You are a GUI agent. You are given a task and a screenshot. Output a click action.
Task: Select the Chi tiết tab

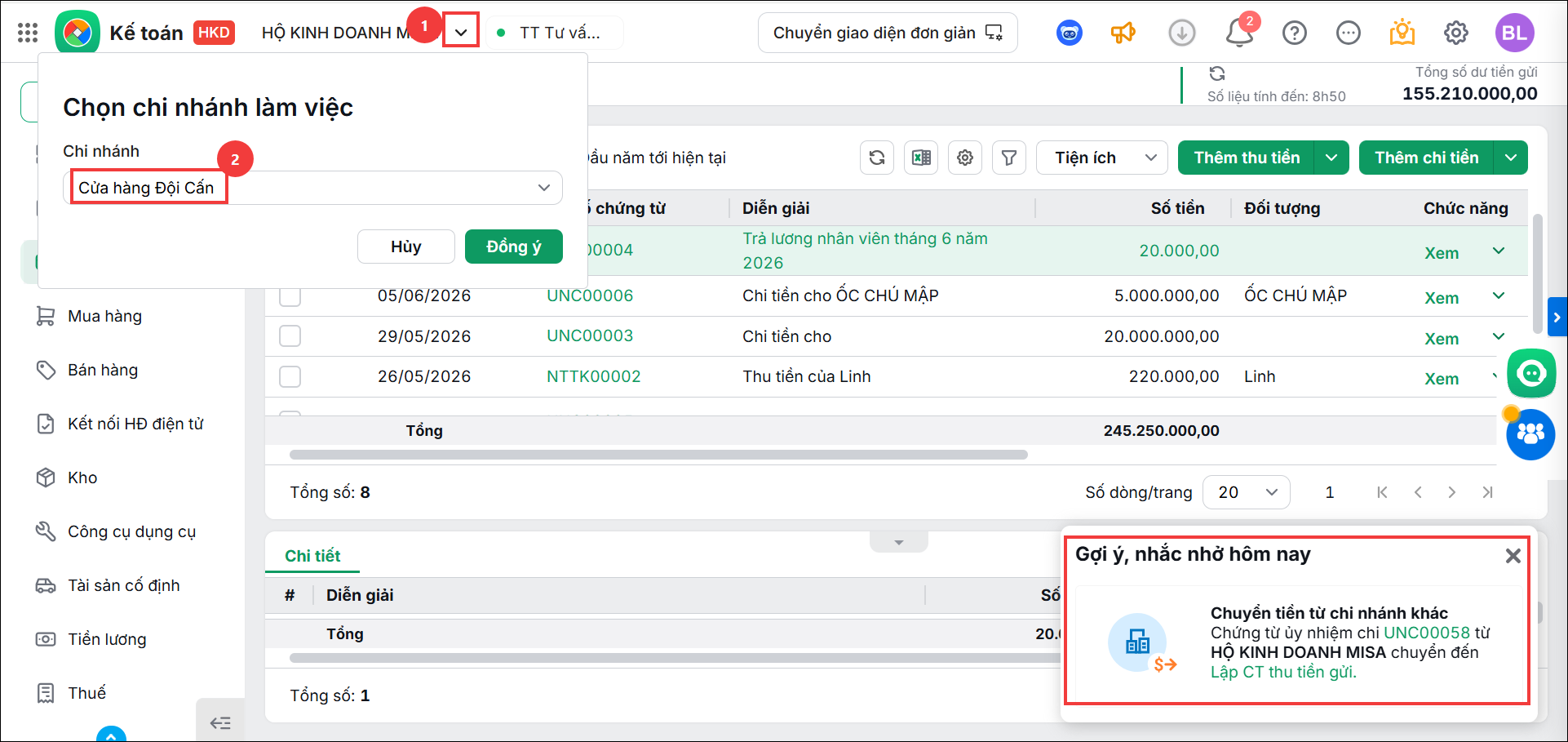312,556
